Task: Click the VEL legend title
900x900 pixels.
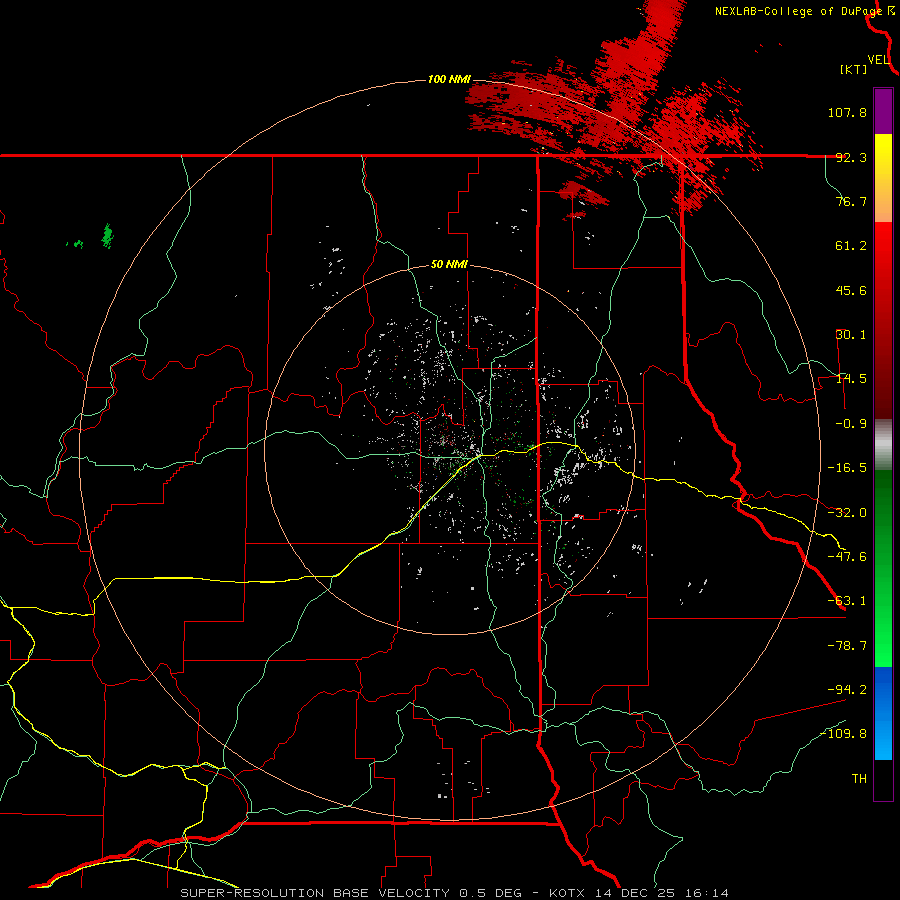Action: pyautogui.click(x=879, y=60)
